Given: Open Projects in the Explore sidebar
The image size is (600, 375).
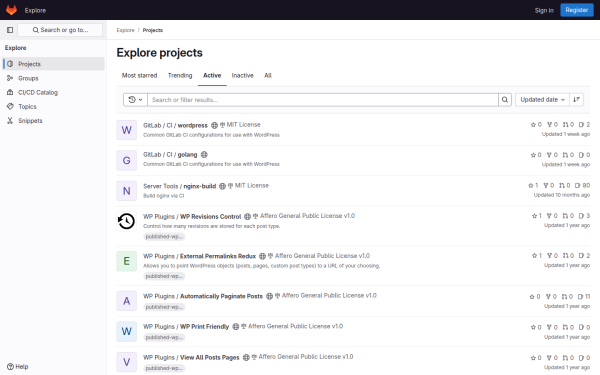Looking at the screenshot, I should (x=54, y=64).
